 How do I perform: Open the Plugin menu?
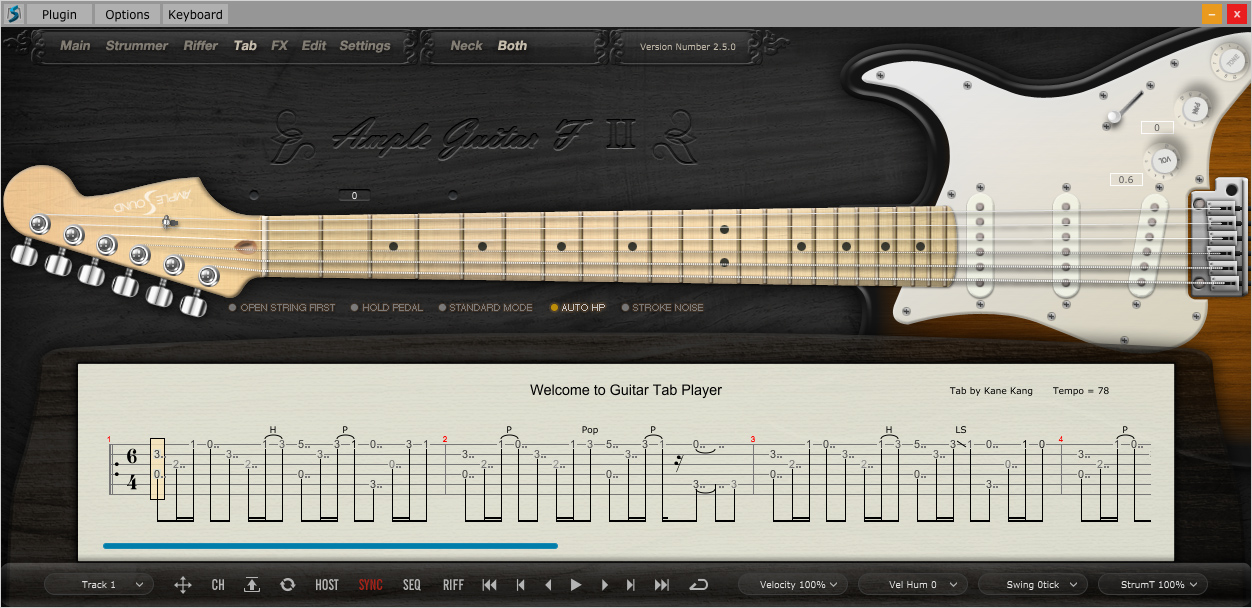[59, 14]
